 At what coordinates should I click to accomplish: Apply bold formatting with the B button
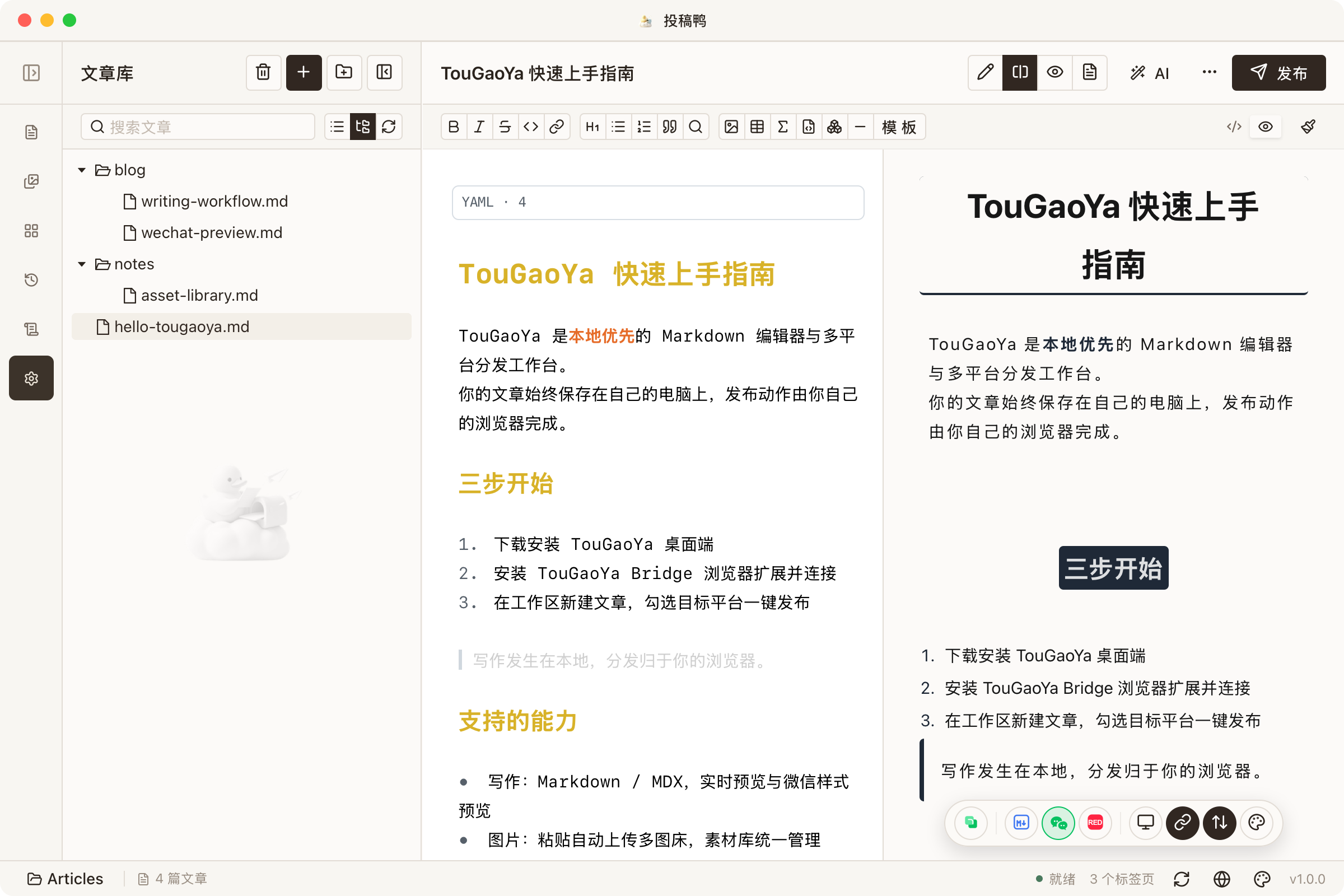tap(454, 127)
